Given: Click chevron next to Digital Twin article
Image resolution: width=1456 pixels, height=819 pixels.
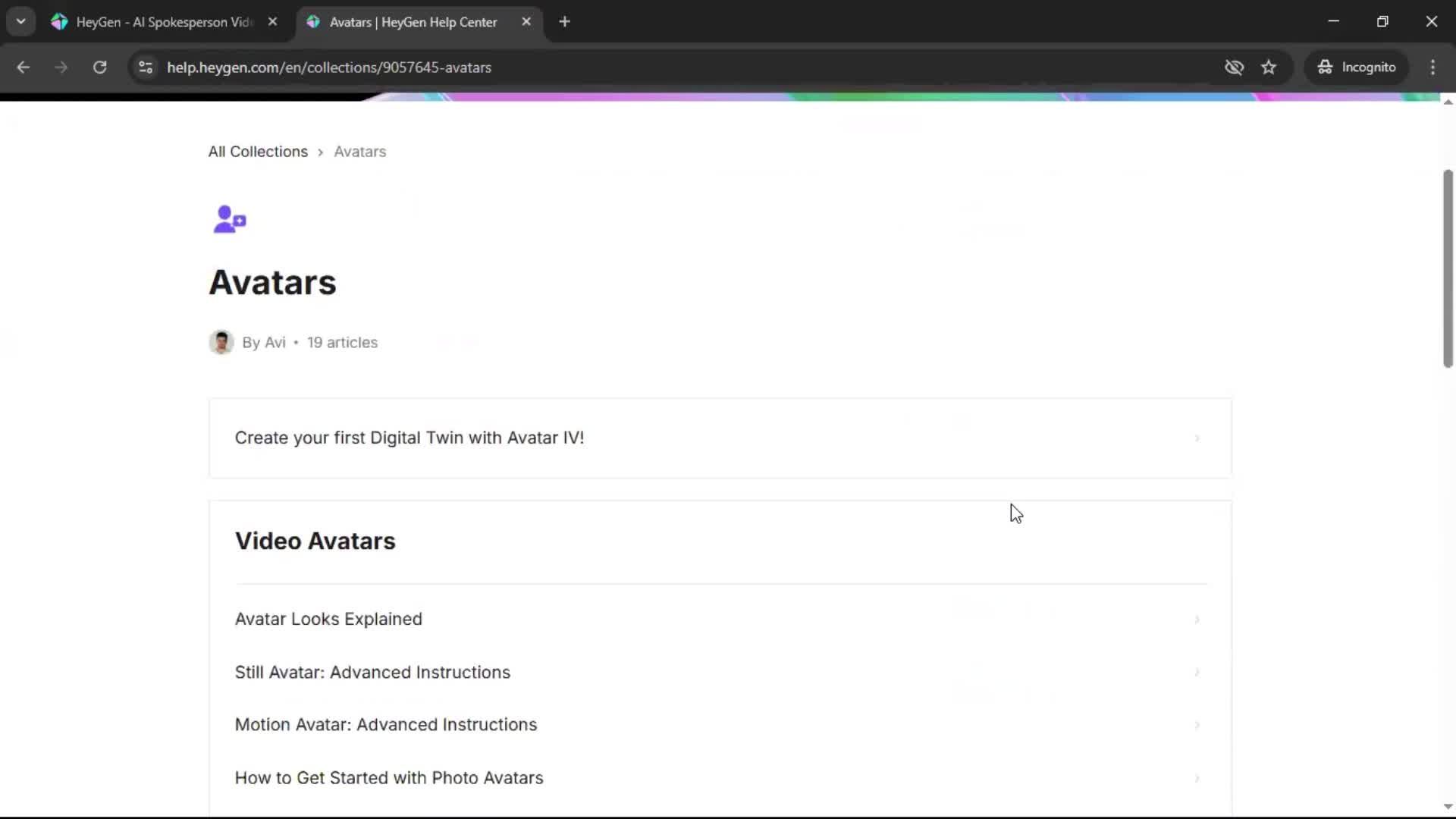Looking at the screenshot, I should coord(1197,438).
